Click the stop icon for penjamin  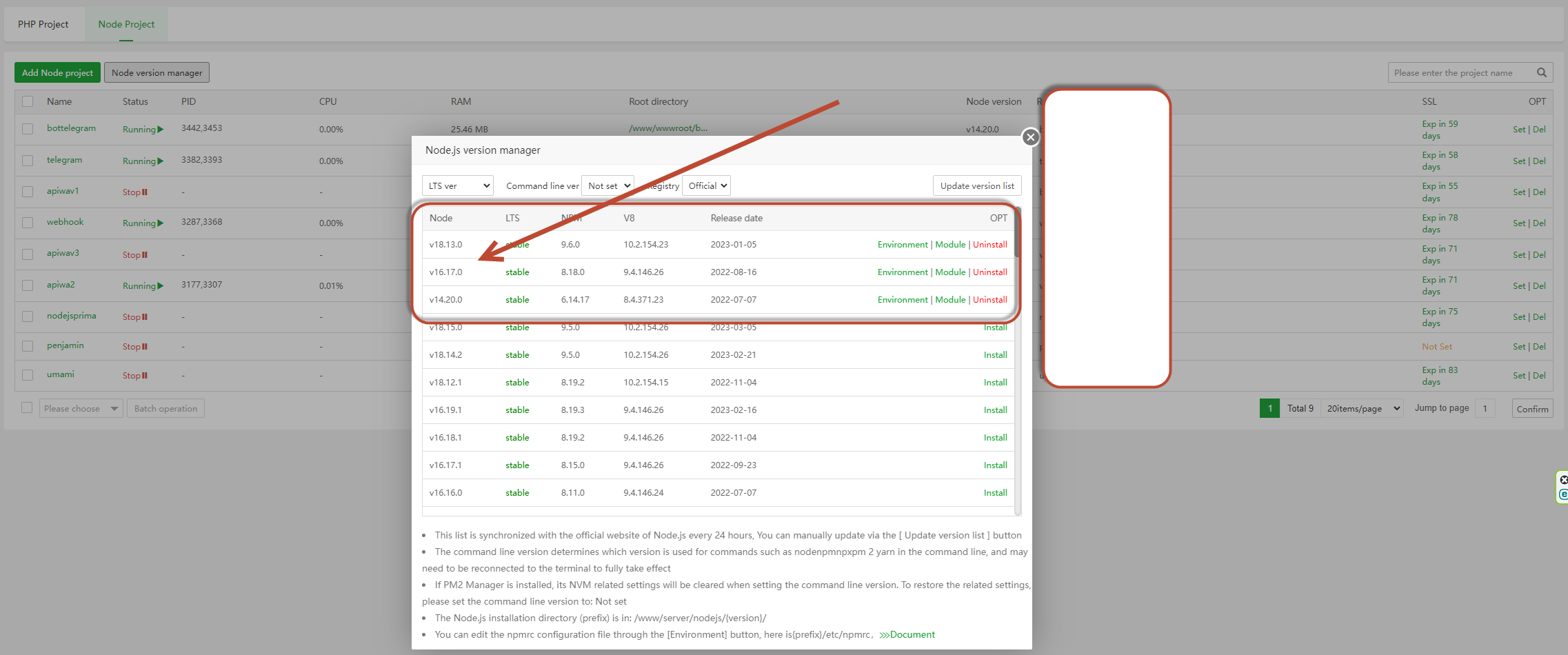coord(145,347)
